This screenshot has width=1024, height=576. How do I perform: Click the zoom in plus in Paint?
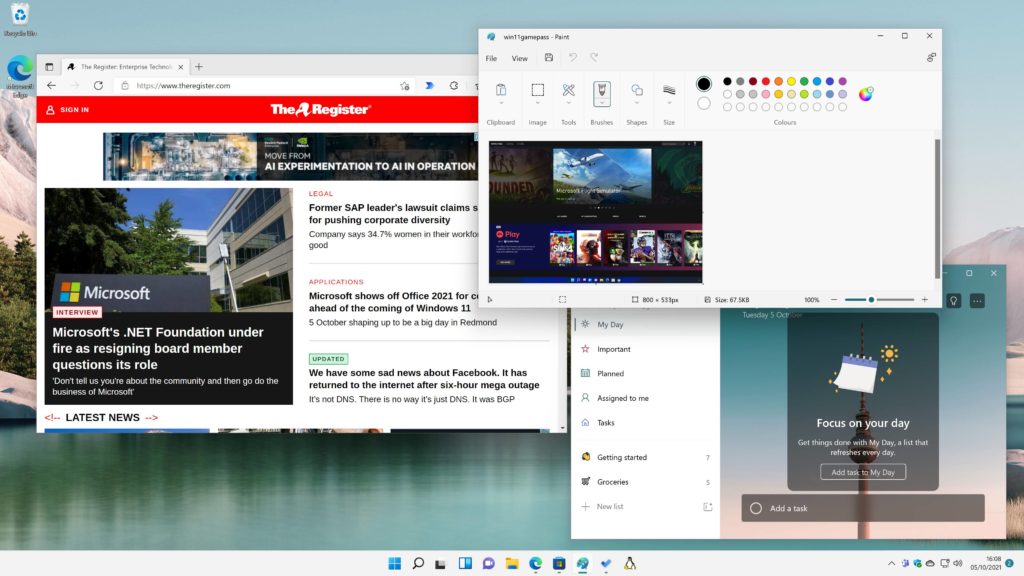coord(925,300)
